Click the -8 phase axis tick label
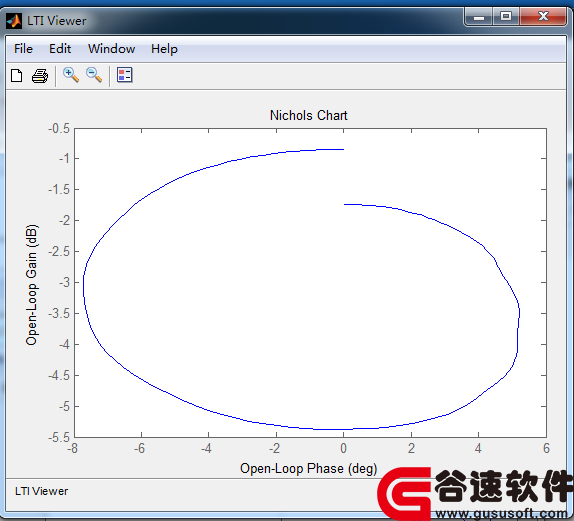This screenshot has height=521, width=574. click(x=72, y=448)
